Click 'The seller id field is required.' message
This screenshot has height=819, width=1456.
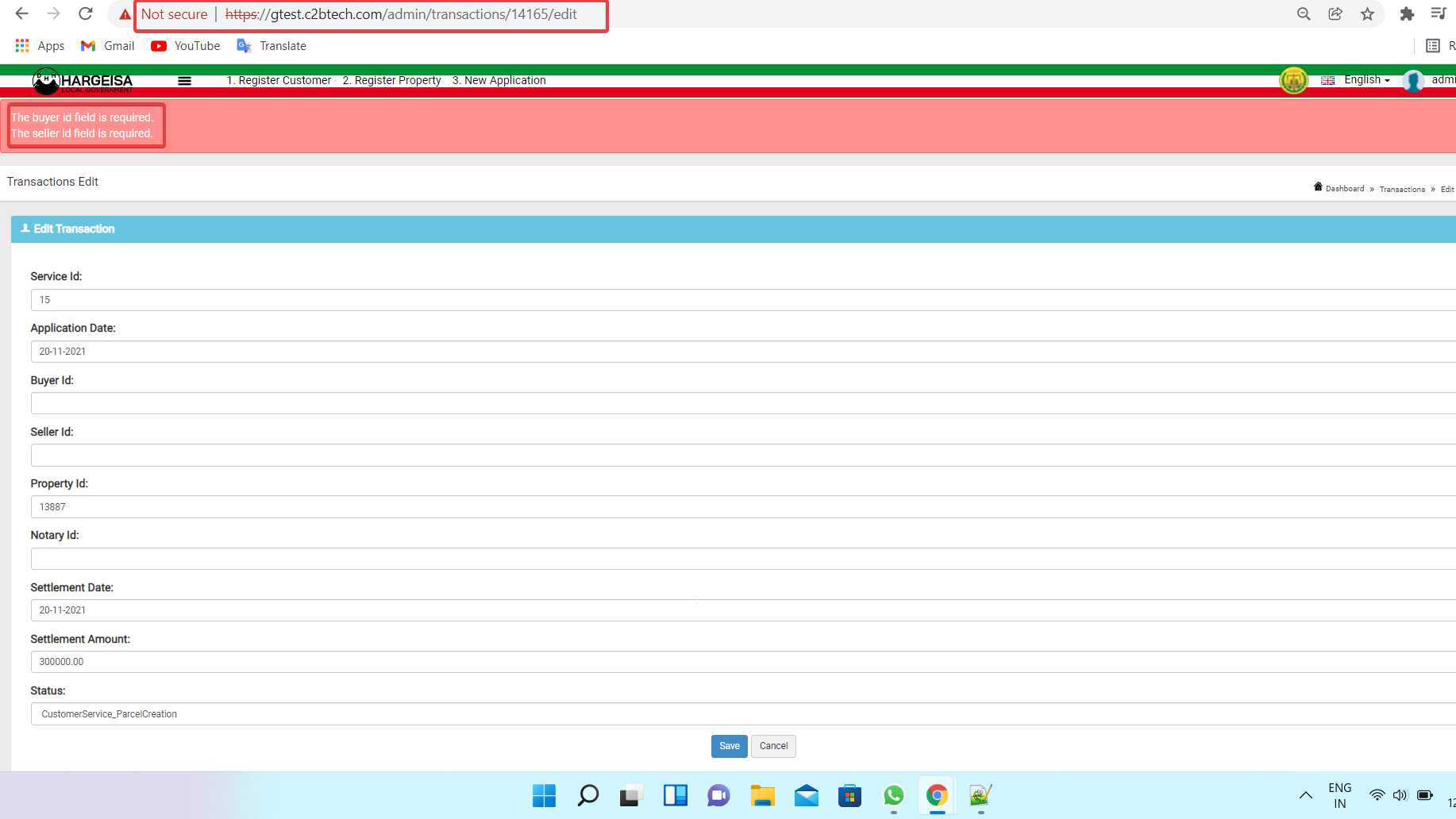(82, 133)
